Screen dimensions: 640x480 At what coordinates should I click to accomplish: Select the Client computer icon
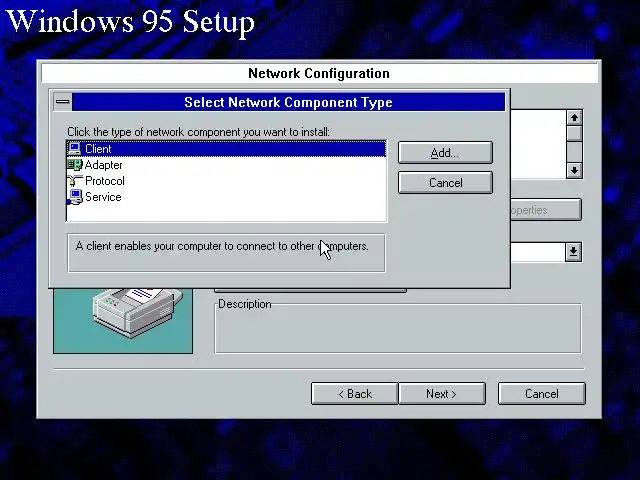point(74,149)
